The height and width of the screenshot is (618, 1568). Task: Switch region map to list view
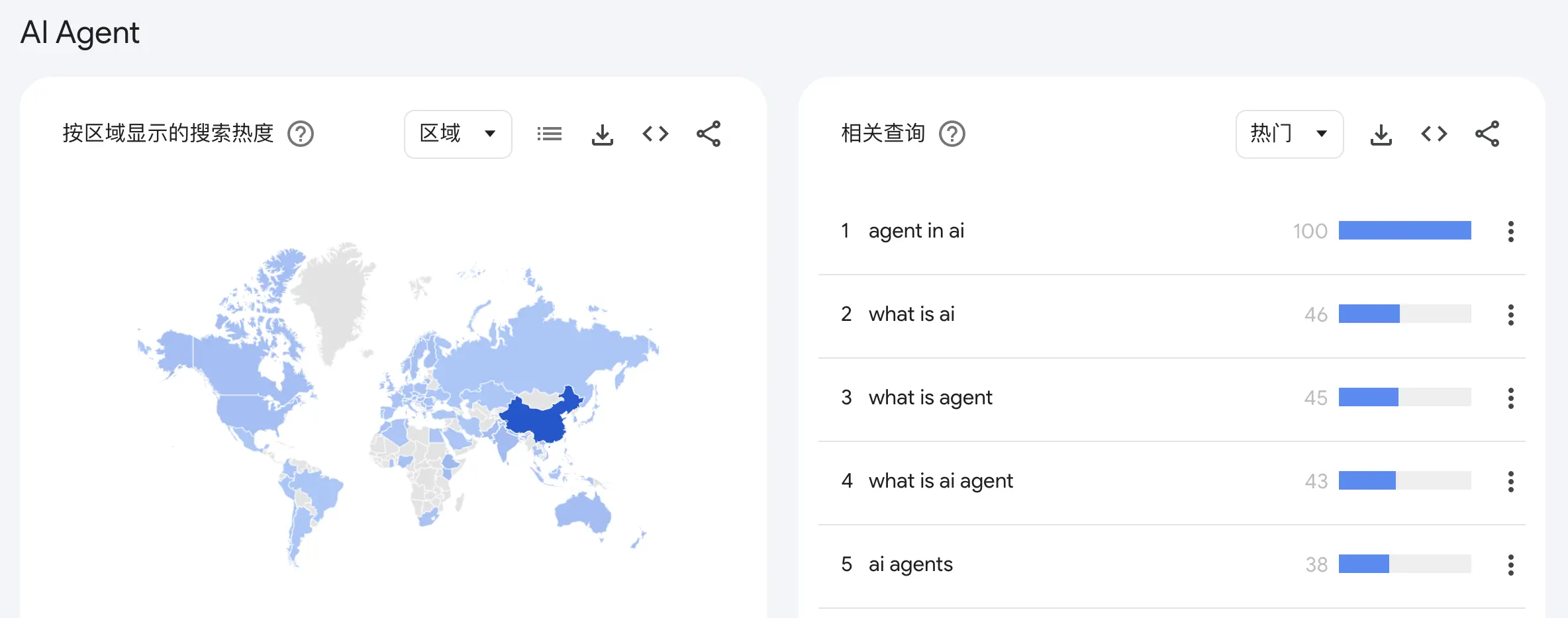(x=549, y=134)
